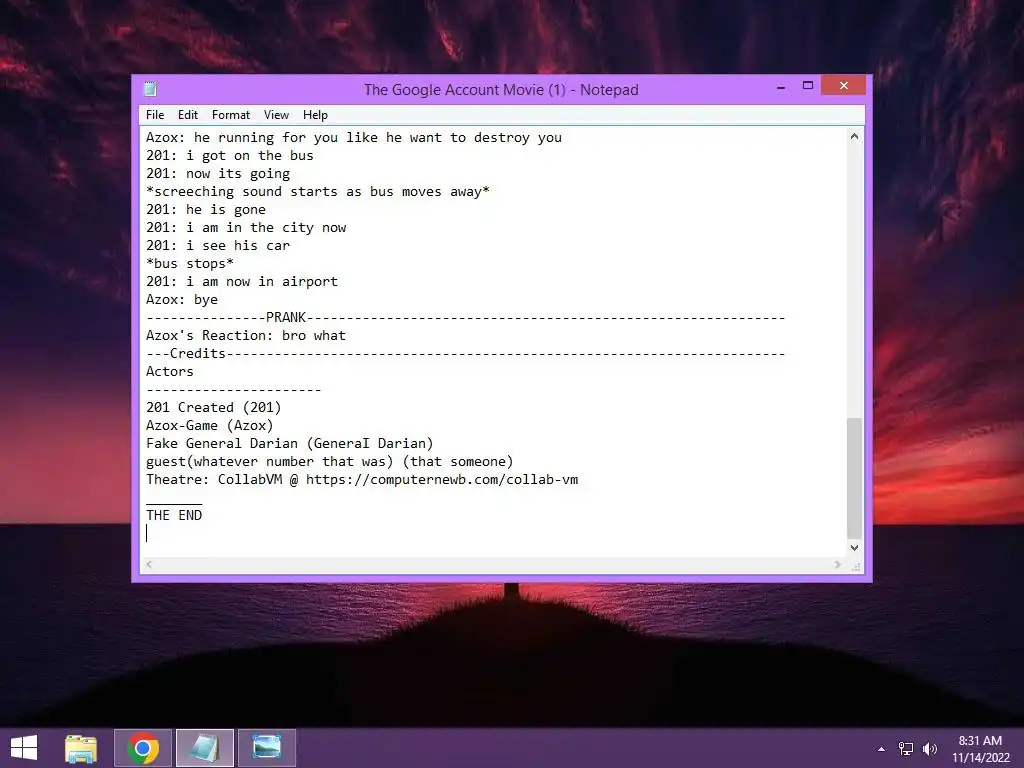
Task: Click the Notepad taskbar button
Action: click(204, 748)
